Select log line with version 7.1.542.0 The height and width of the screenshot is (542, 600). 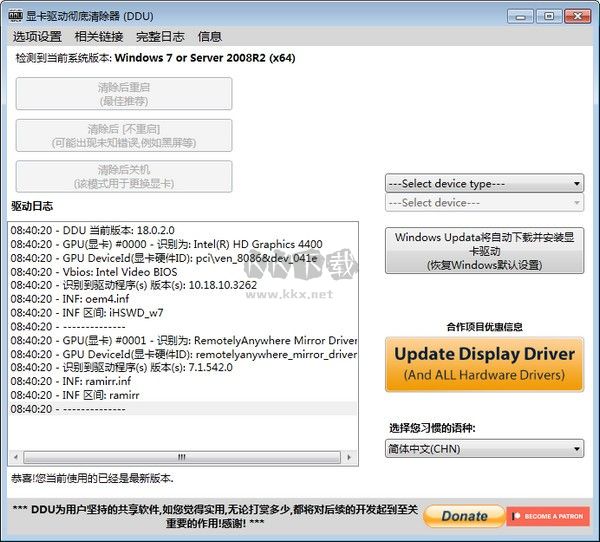(183, 367)
